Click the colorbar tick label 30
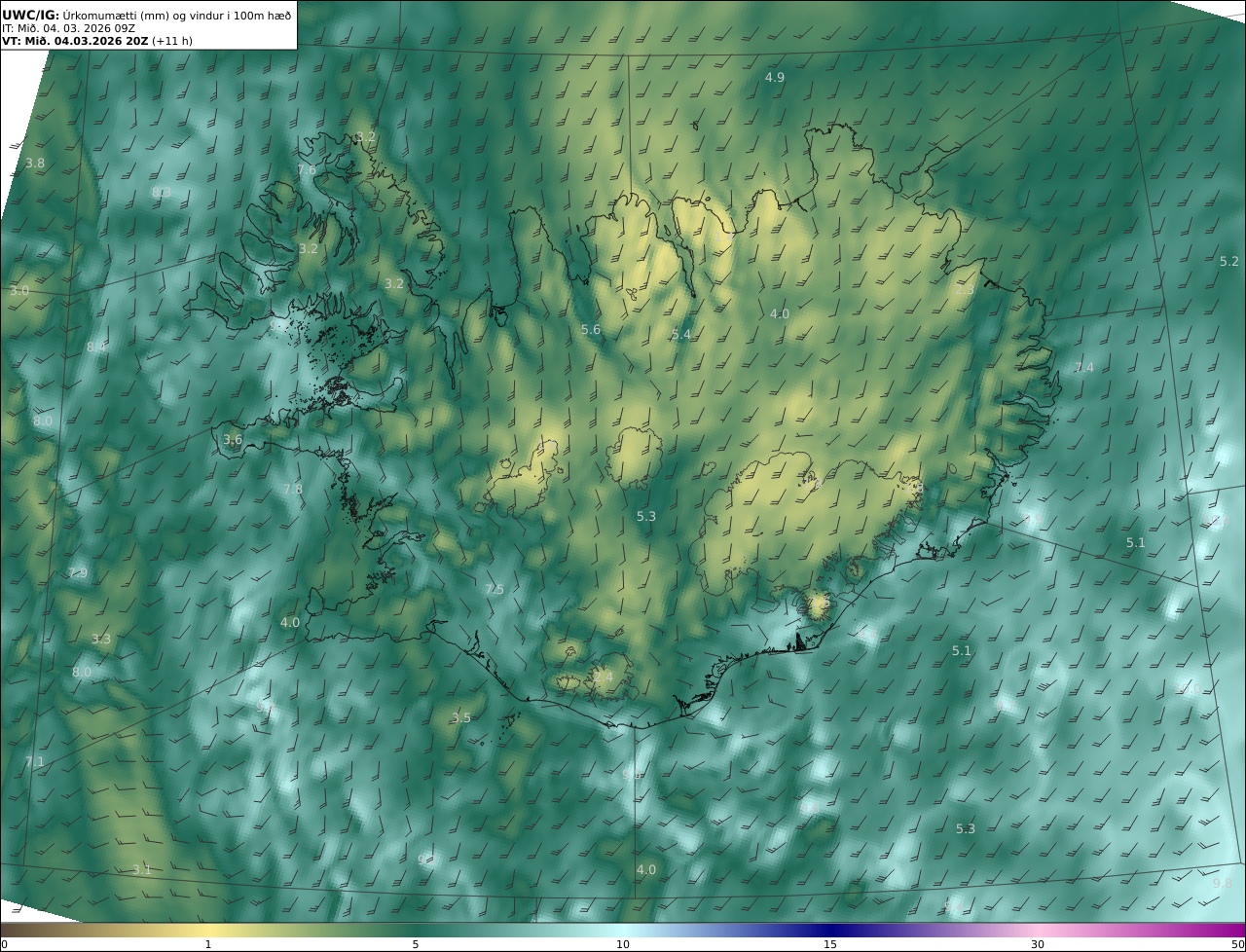Screen dimensions: 1246x952 (1038, 944)
